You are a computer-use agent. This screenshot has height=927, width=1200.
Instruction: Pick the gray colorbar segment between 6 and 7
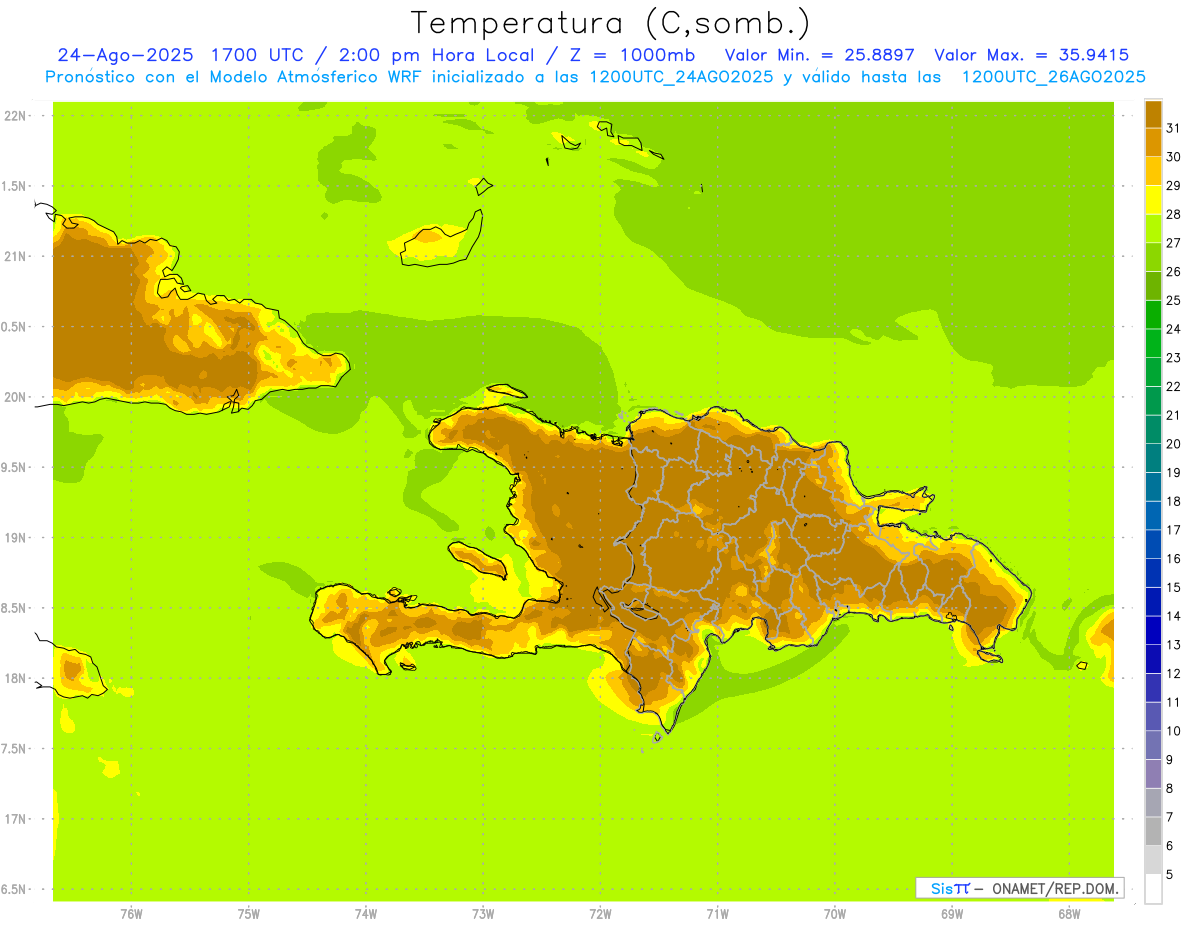1153,831
